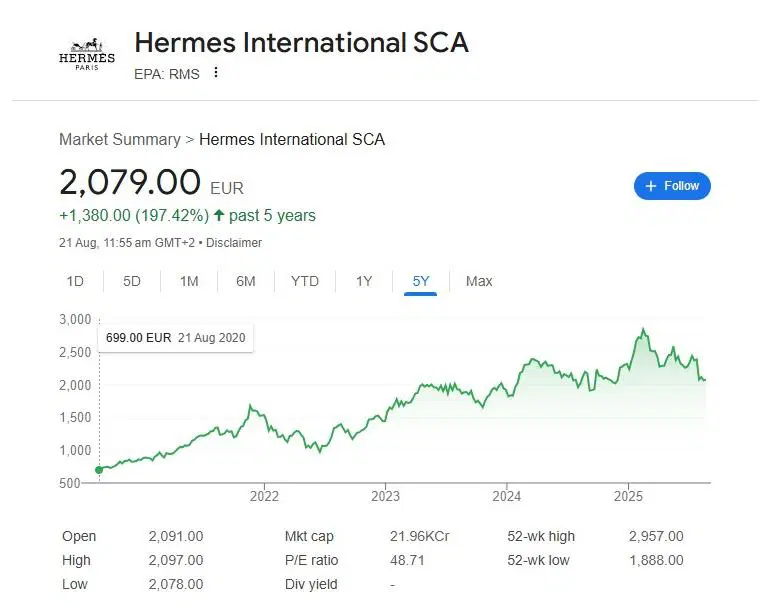Click the green chart start-point dot
Viewport: 770px width, 604px height.
coord(99,470)
